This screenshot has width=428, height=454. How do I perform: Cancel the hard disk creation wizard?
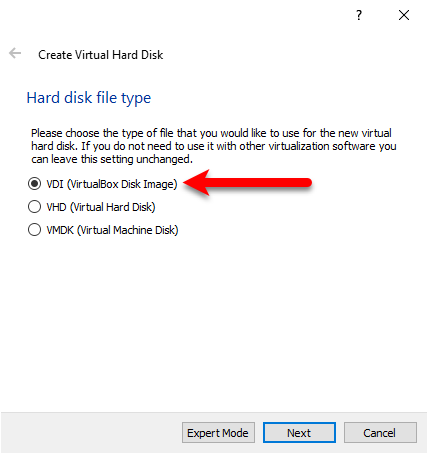click(380, 433)
